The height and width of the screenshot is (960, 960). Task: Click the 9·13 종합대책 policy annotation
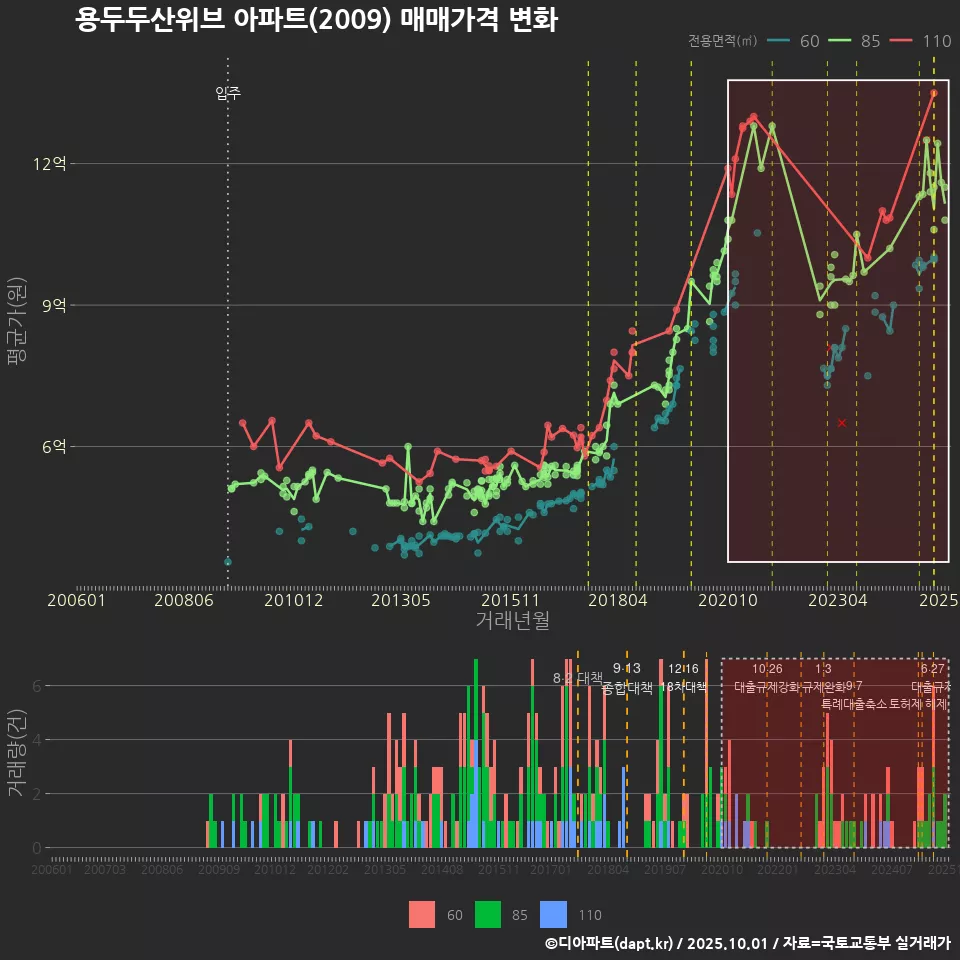coord(627,678)
